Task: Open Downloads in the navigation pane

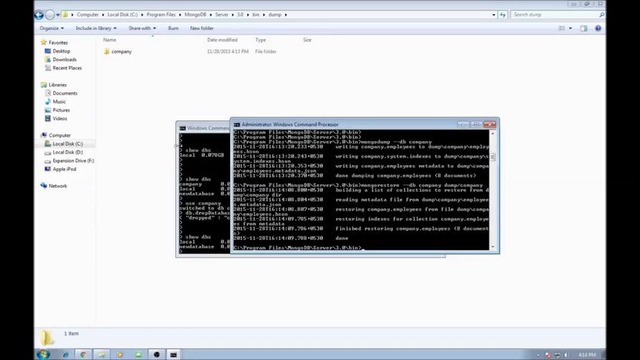Action: [64, 60]
